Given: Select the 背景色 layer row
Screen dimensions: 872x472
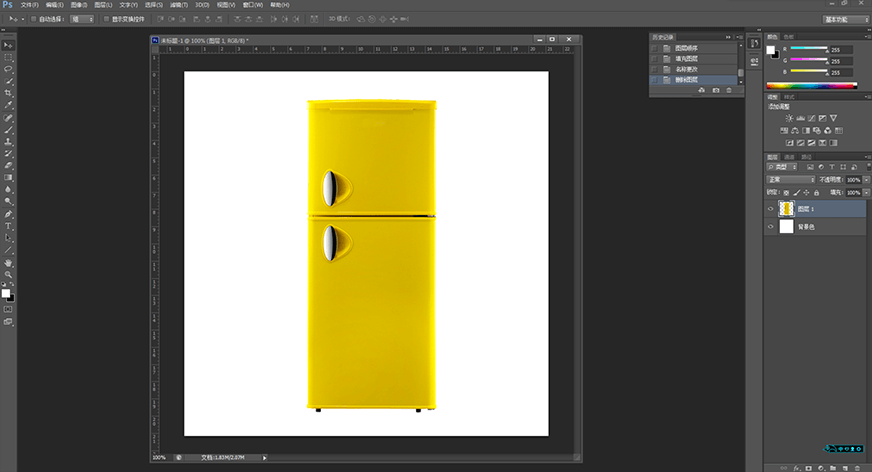Looking at the screenshot, I should point(816,227).
